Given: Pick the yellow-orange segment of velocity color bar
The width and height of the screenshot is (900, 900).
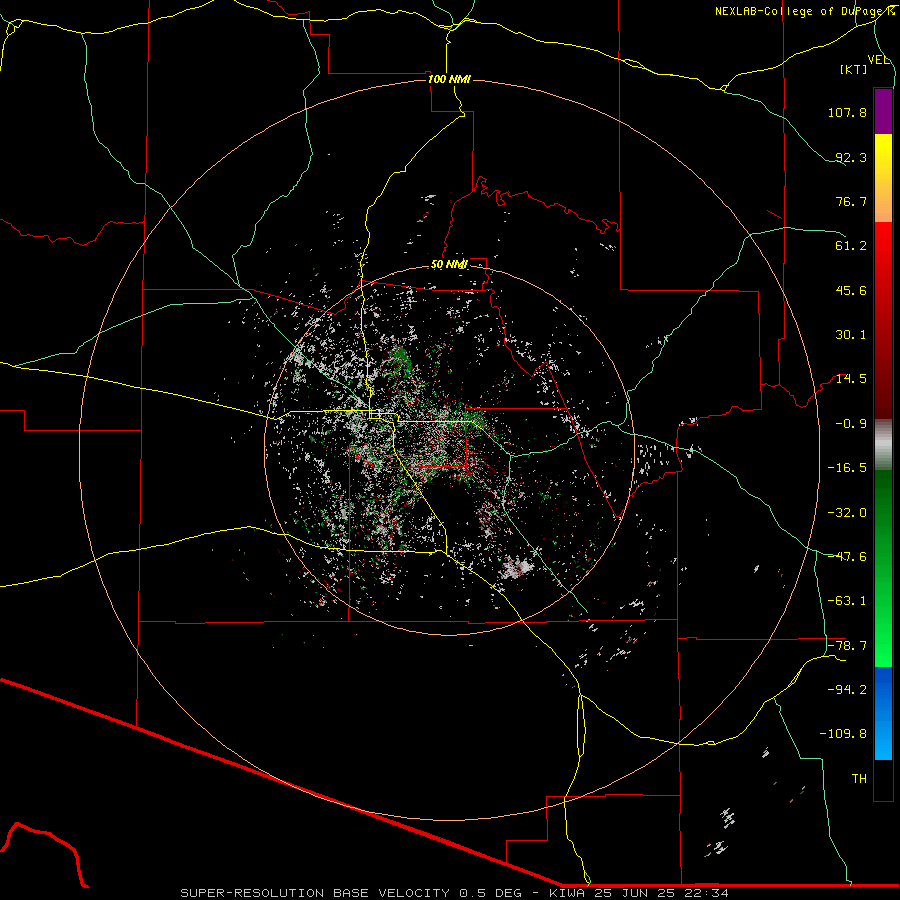Looking at the screenshot, I should tap(883, 178).
